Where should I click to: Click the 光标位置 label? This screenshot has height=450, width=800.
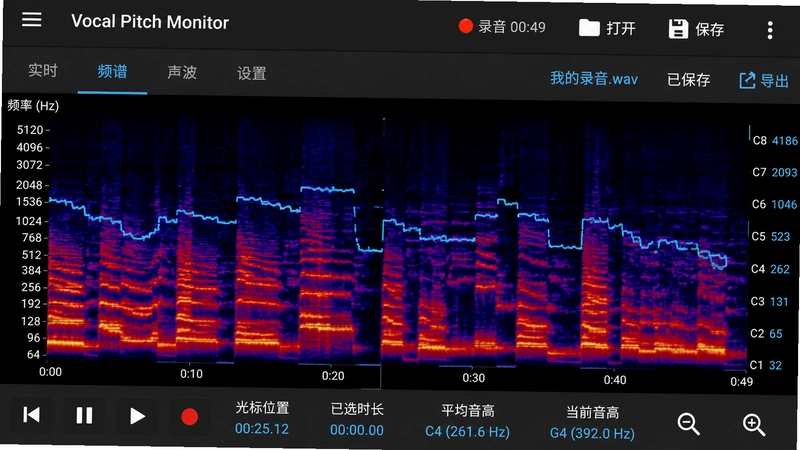[262, 408]
